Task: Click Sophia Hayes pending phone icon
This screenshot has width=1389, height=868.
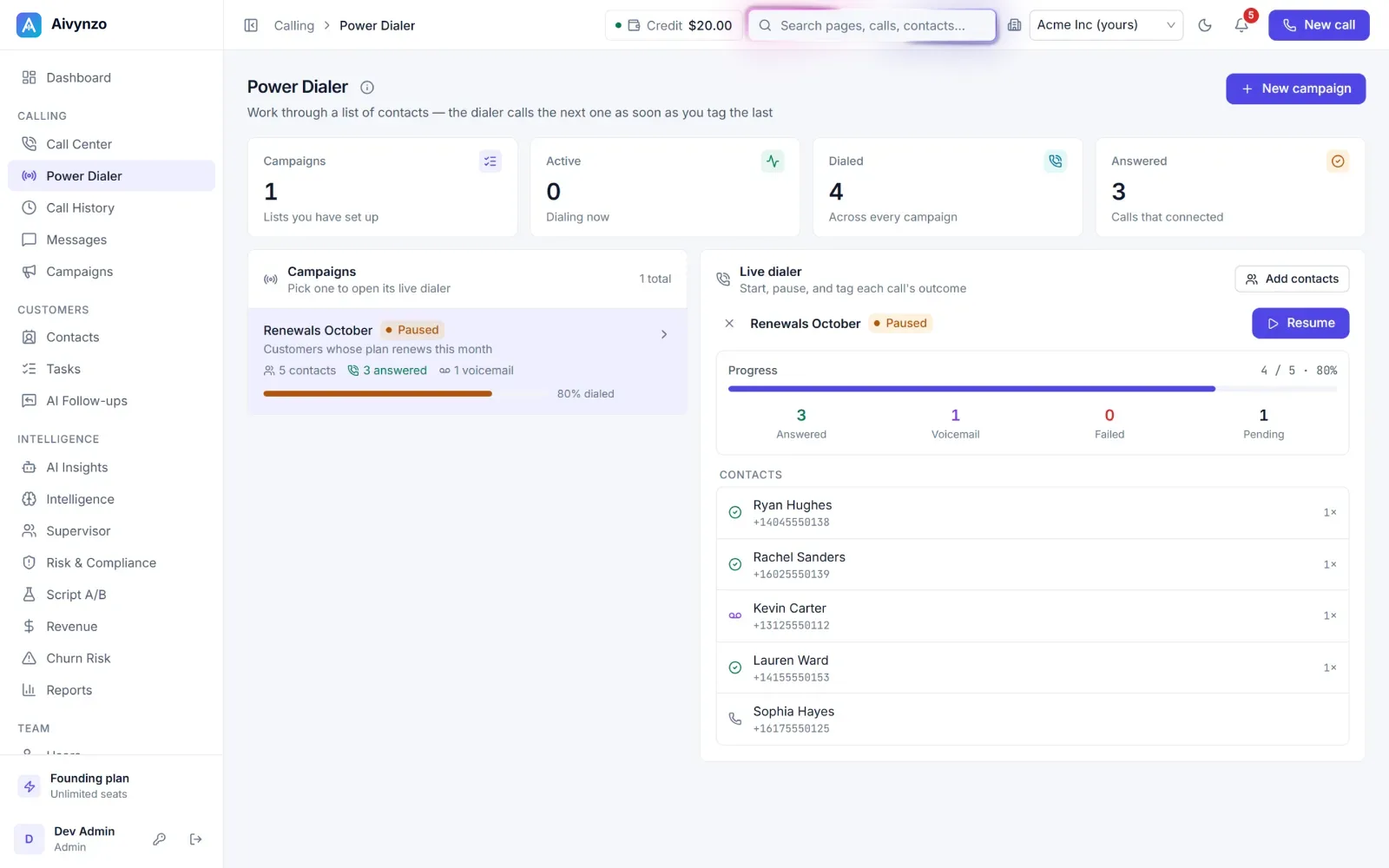Action: [x=735, y=720]
